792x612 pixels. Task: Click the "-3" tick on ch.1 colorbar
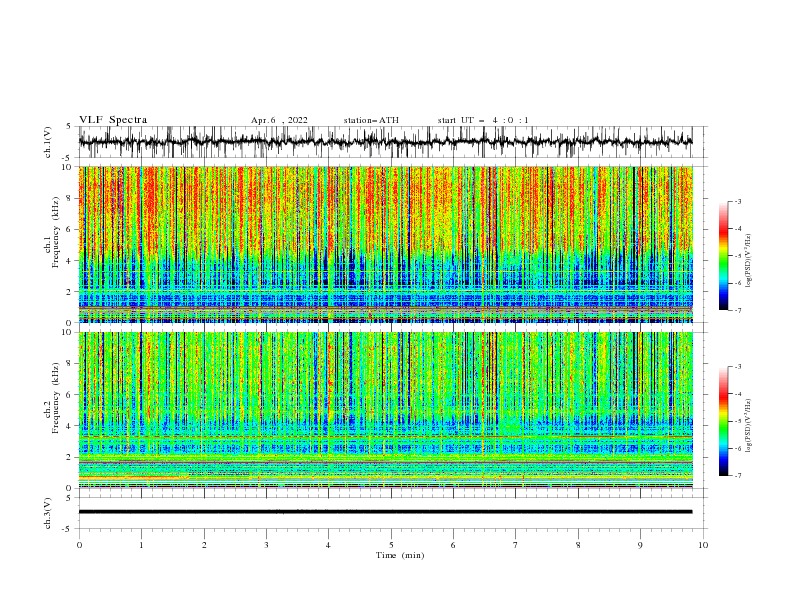coord(738,201)
